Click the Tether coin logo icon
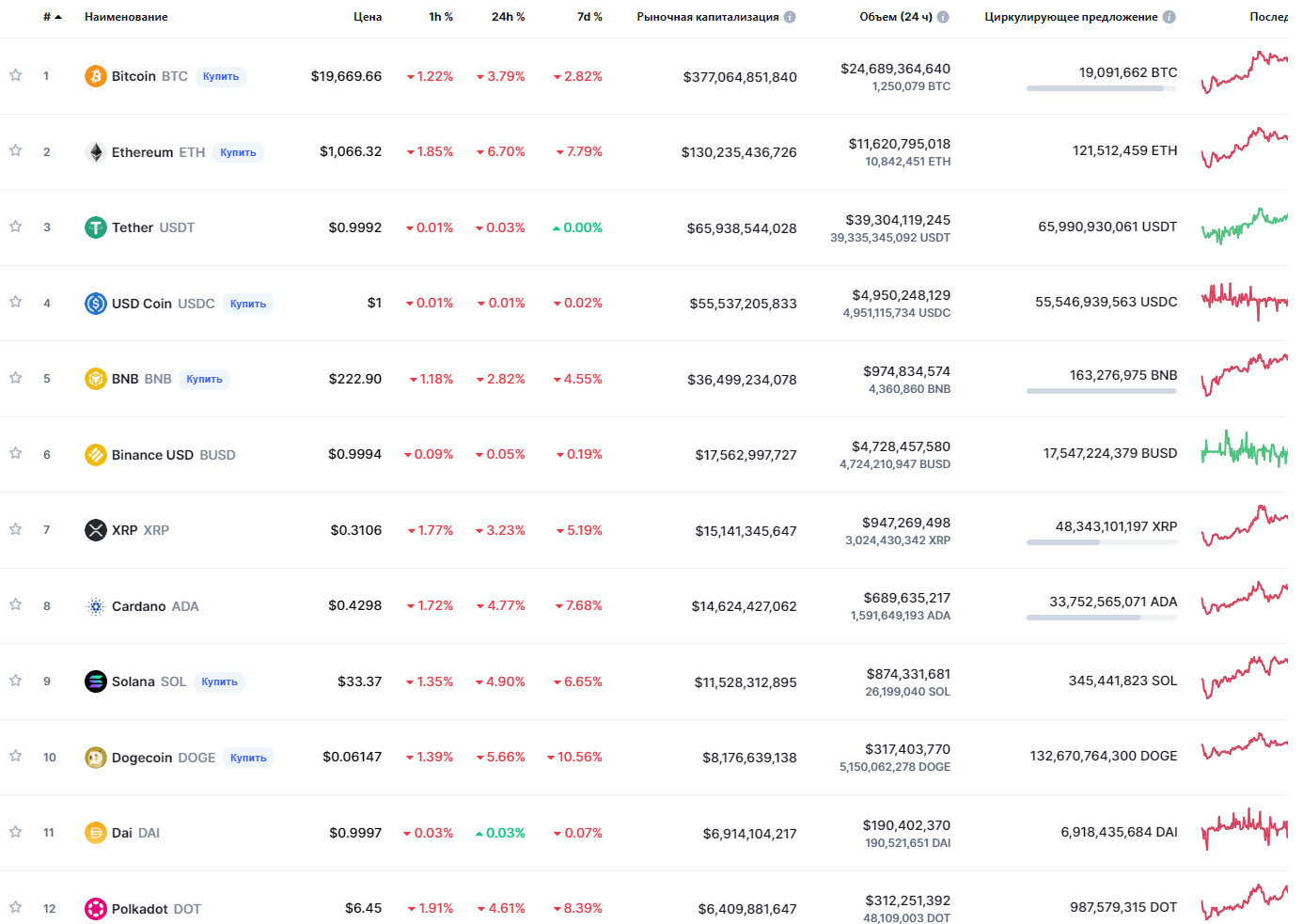The height and width of the screenshot is (924, 1303). tap(96, 227)
